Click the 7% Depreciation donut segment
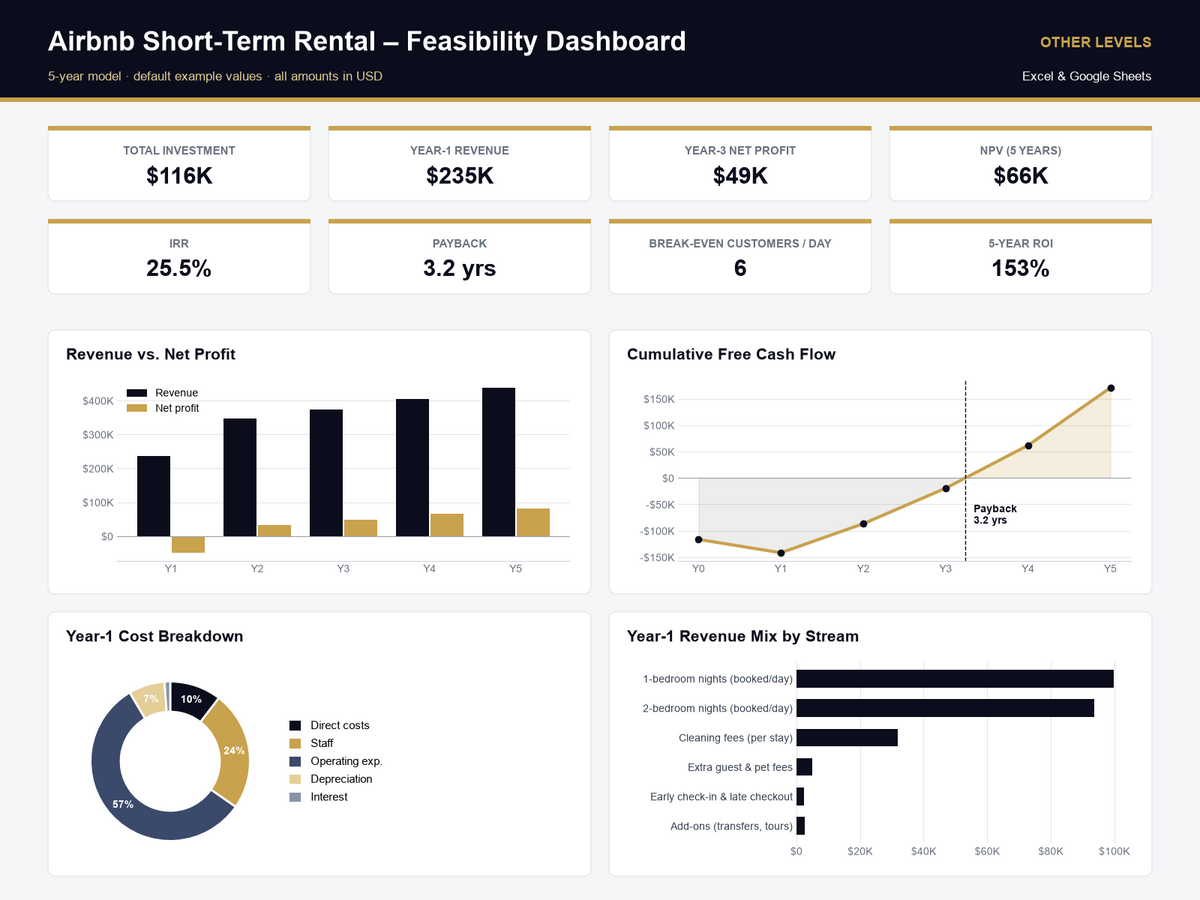Image resolution: width=1200 pixels, height=900 pixels. point(150,698)
